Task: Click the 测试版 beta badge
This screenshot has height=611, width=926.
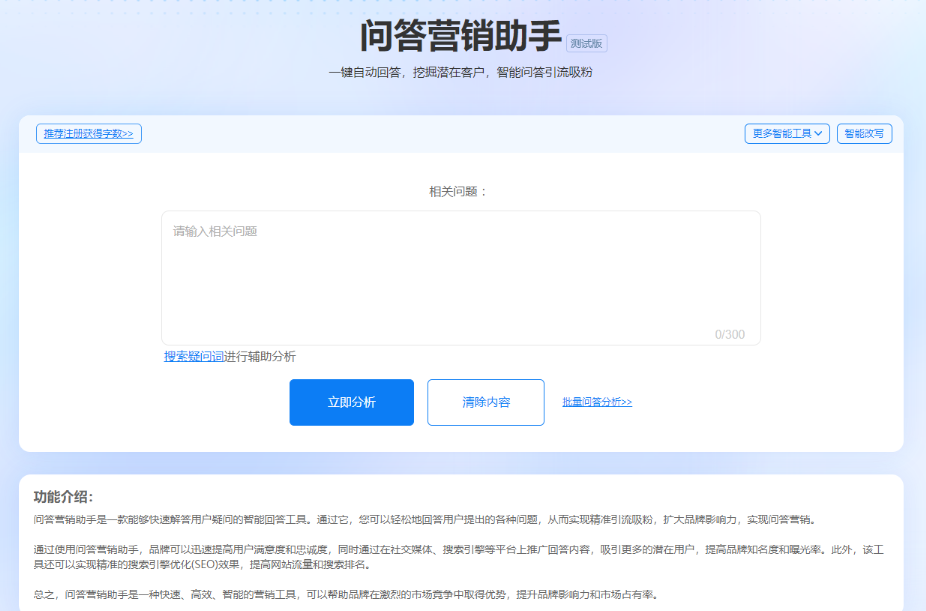Action: tap(587, 43)
